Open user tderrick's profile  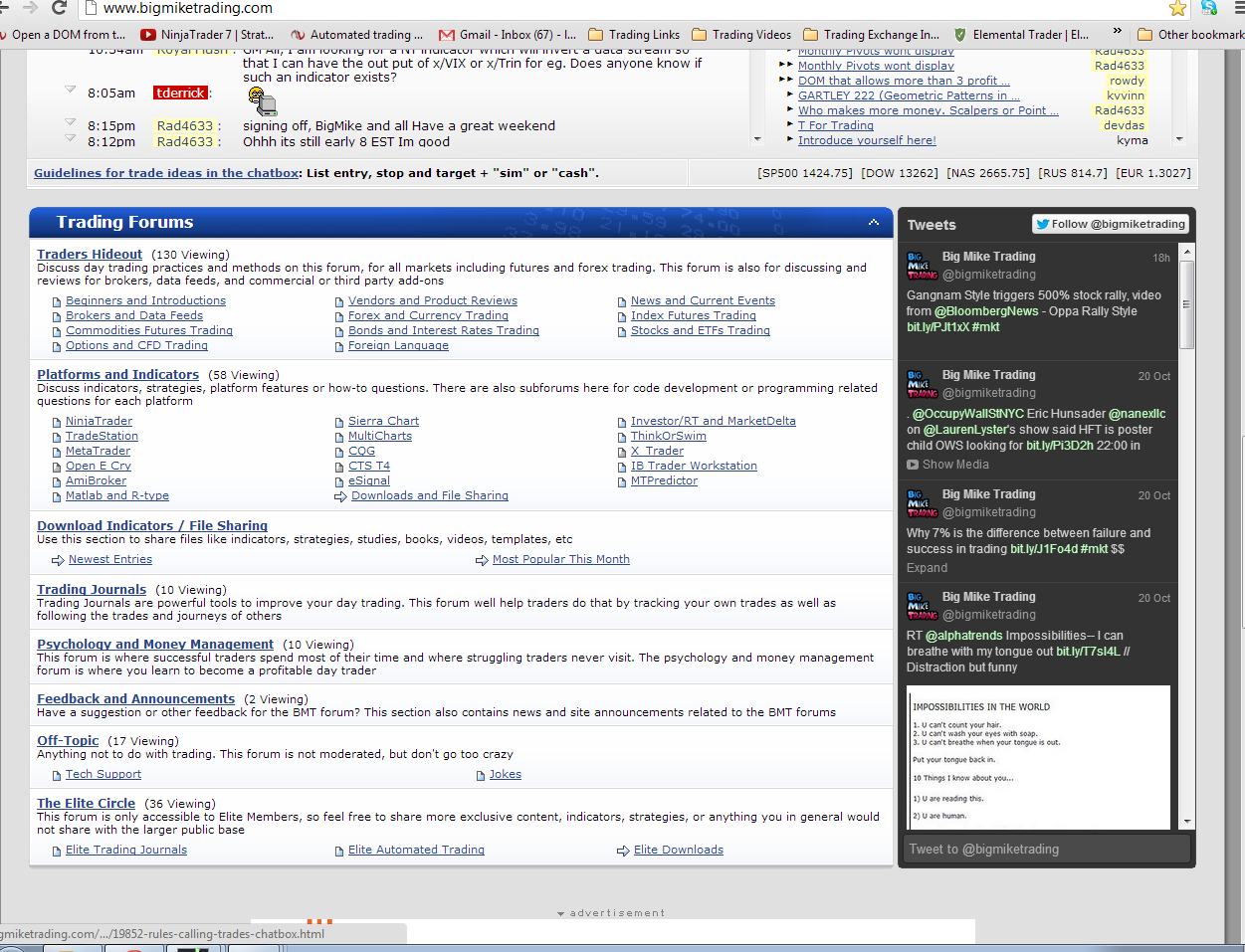pyautogui.click(x=180, y=93)
